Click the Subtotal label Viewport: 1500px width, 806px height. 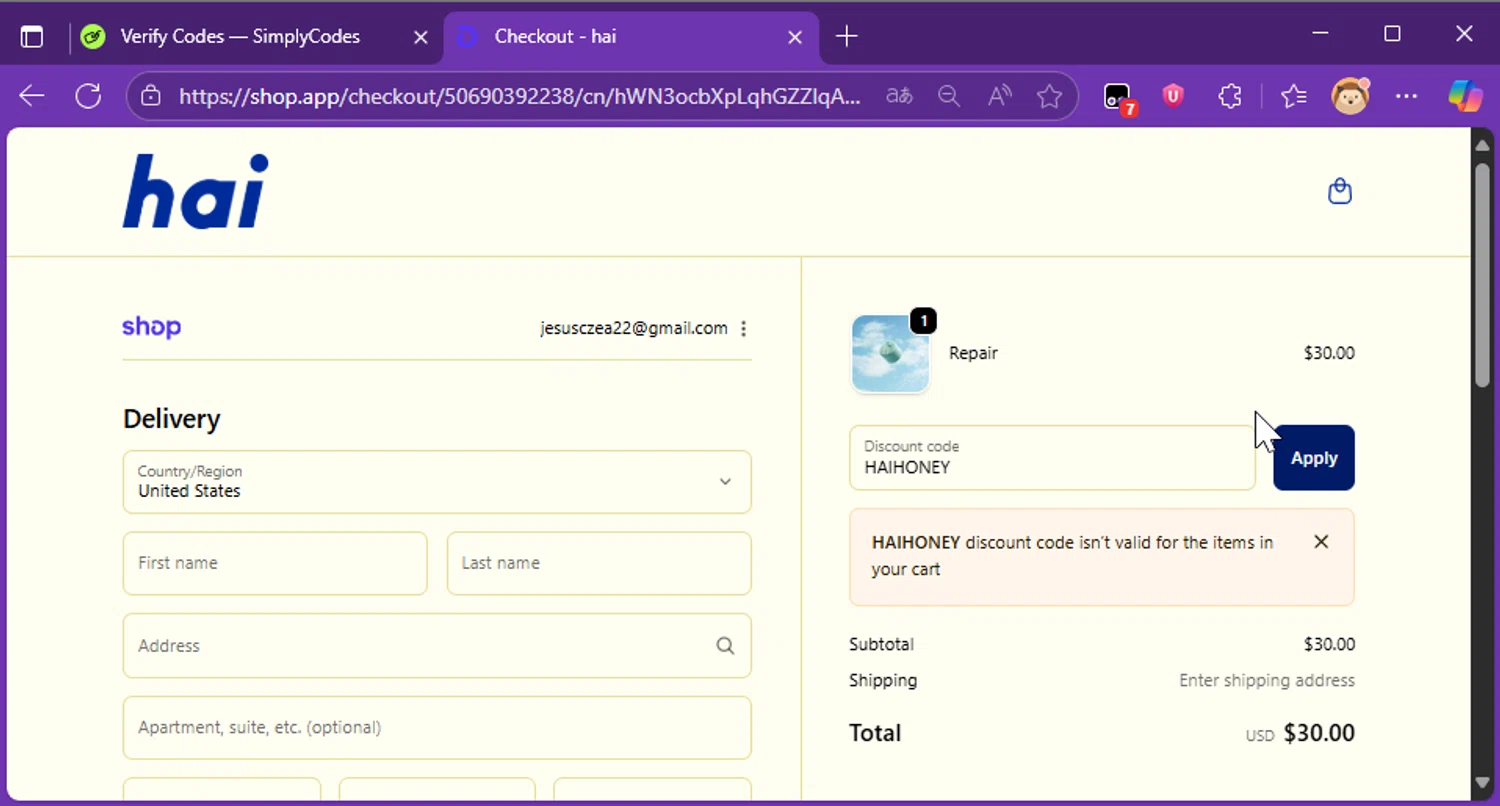tap(881, 645)
